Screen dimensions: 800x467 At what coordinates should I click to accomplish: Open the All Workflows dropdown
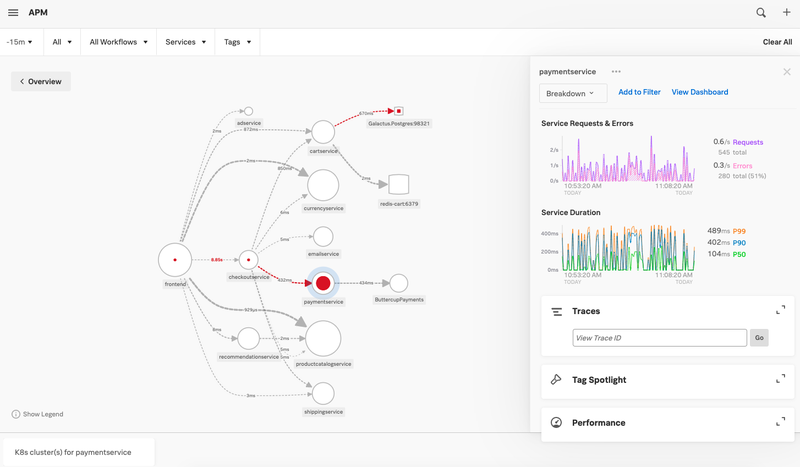[x=118, y=42]
